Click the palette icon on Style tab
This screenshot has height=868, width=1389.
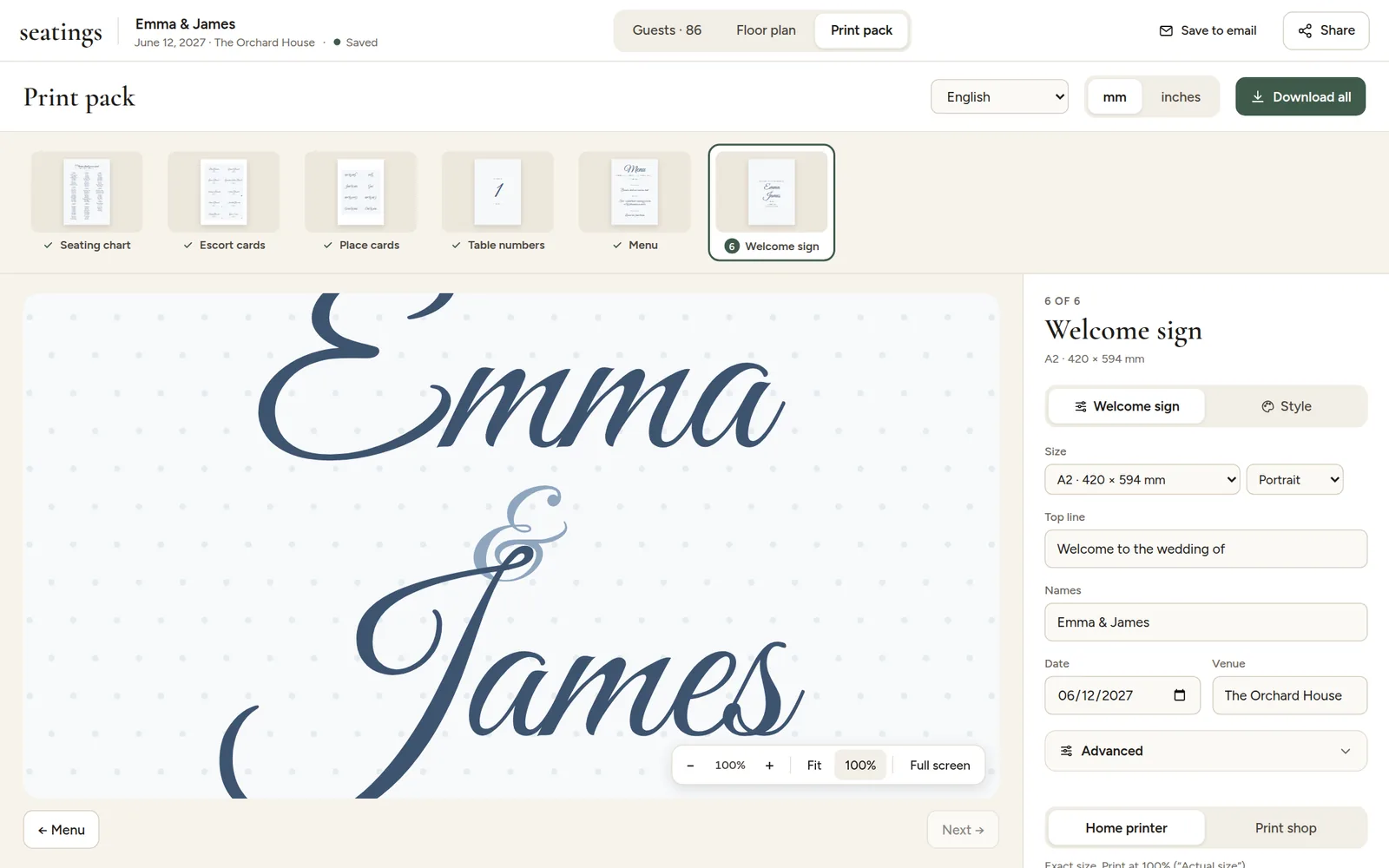(x=1267, y=406)
